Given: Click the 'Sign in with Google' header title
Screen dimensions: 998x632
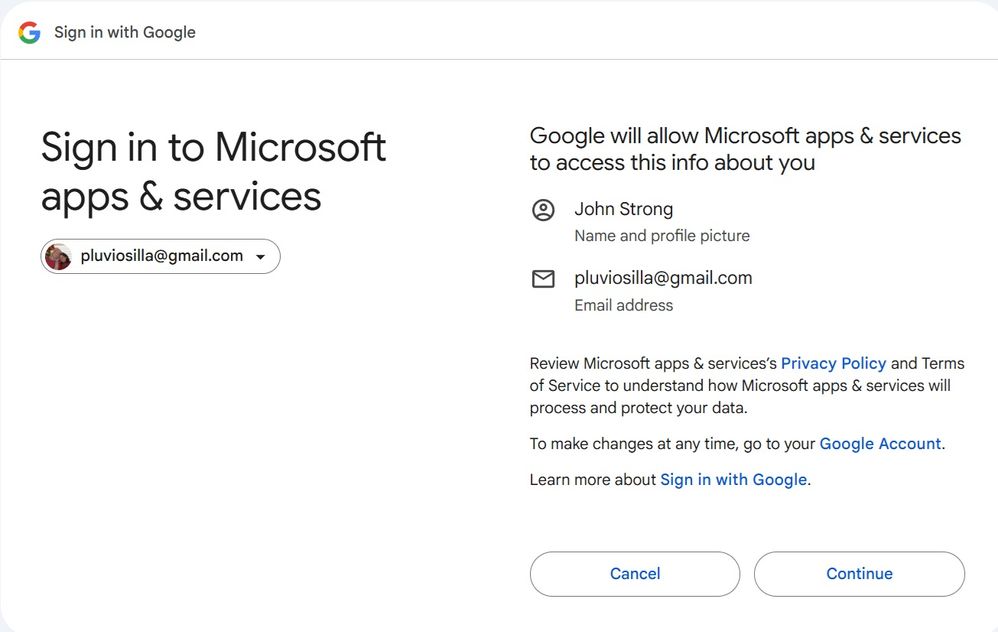Looking at the screenshot, I should 125,32.
